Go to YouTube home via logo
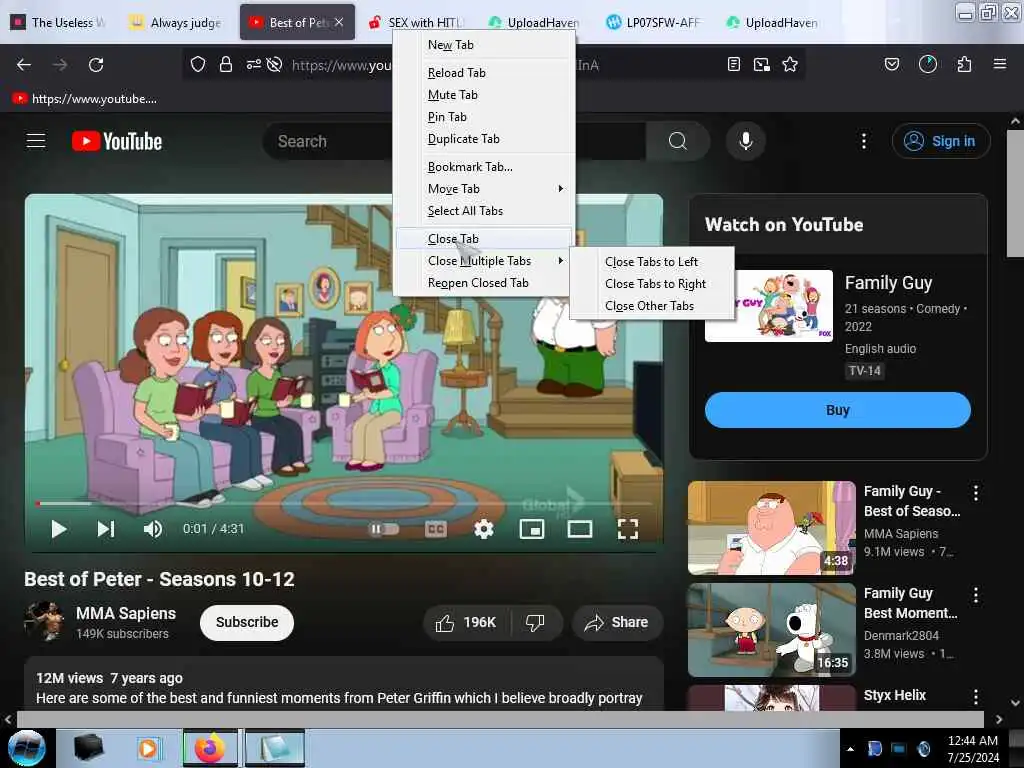Screen dimensions: 1024x768 click(x=117, y=141)
